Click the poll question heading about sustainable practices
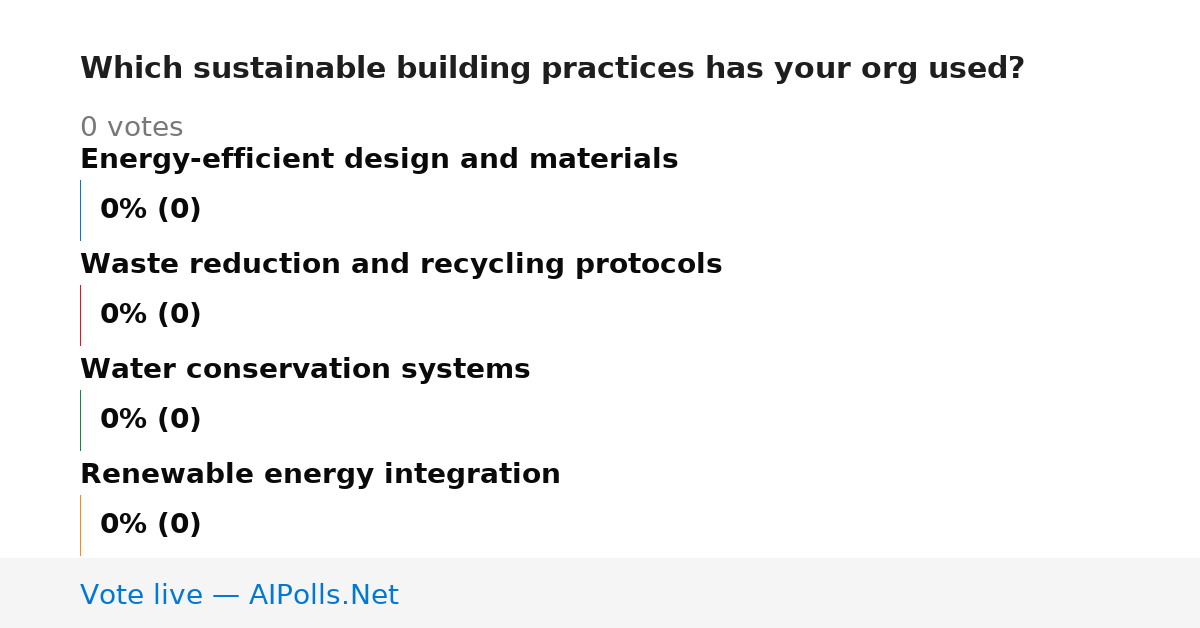The image size is (1200, 628). coord(552,69)
